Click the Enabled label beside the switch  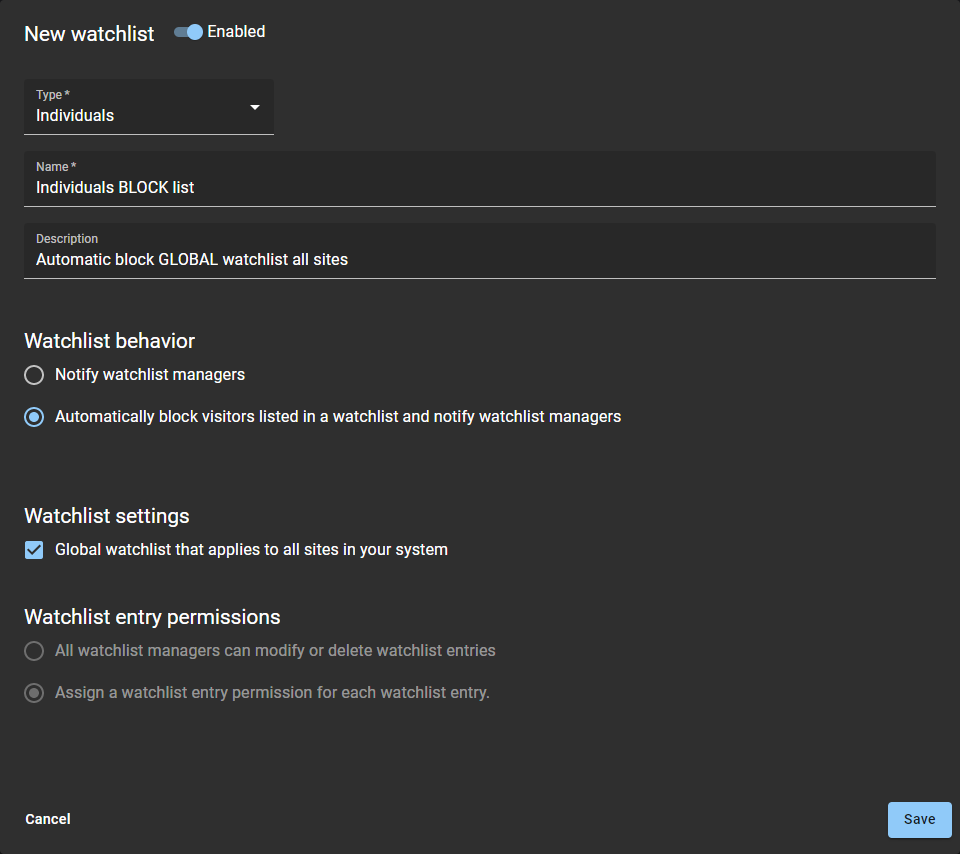click(236, 32)
